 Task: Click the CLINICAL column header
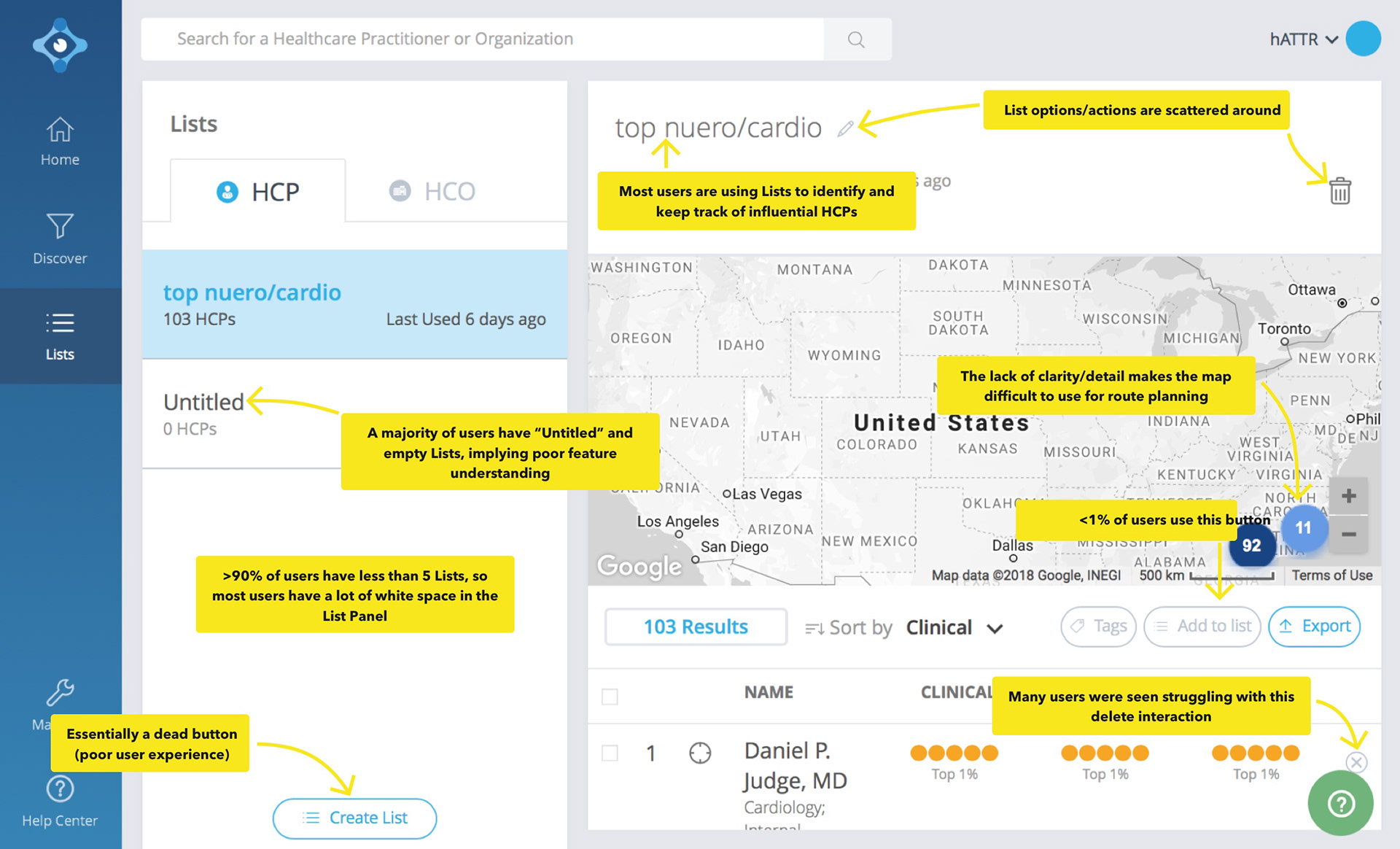[x=957, y=692]
